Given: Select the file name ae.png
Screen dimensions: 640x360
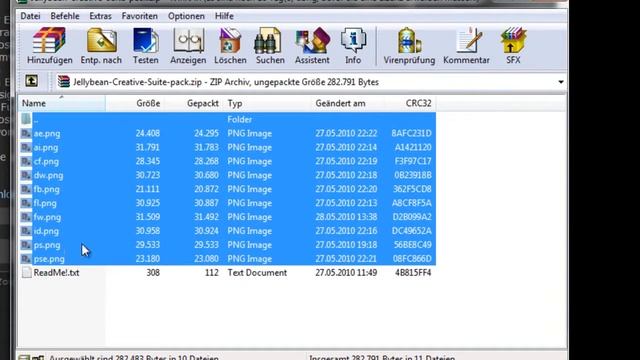Looking at the screenshot, I should click(47, 133).
